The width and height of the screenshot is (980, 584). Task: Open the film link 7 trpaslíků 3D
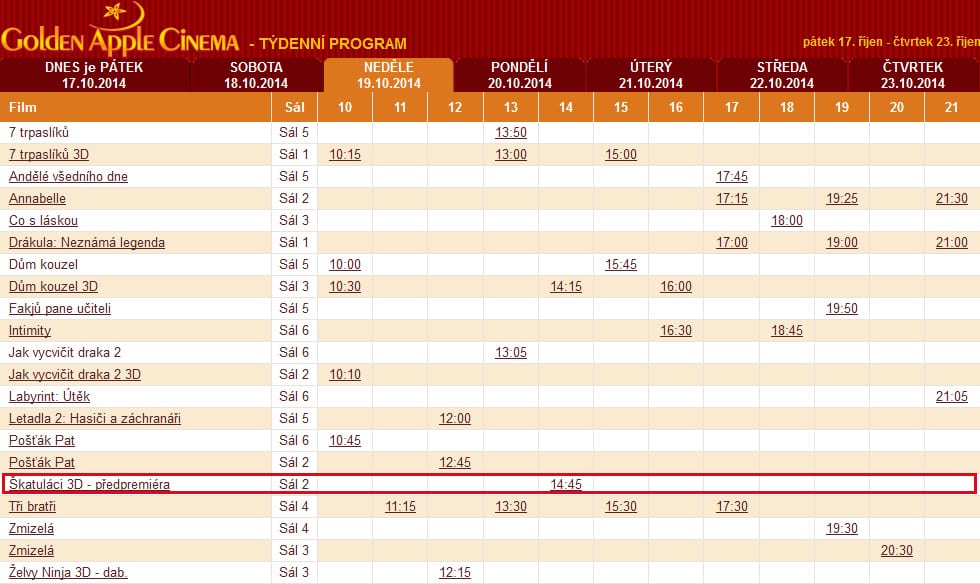(x=48, y=155)
